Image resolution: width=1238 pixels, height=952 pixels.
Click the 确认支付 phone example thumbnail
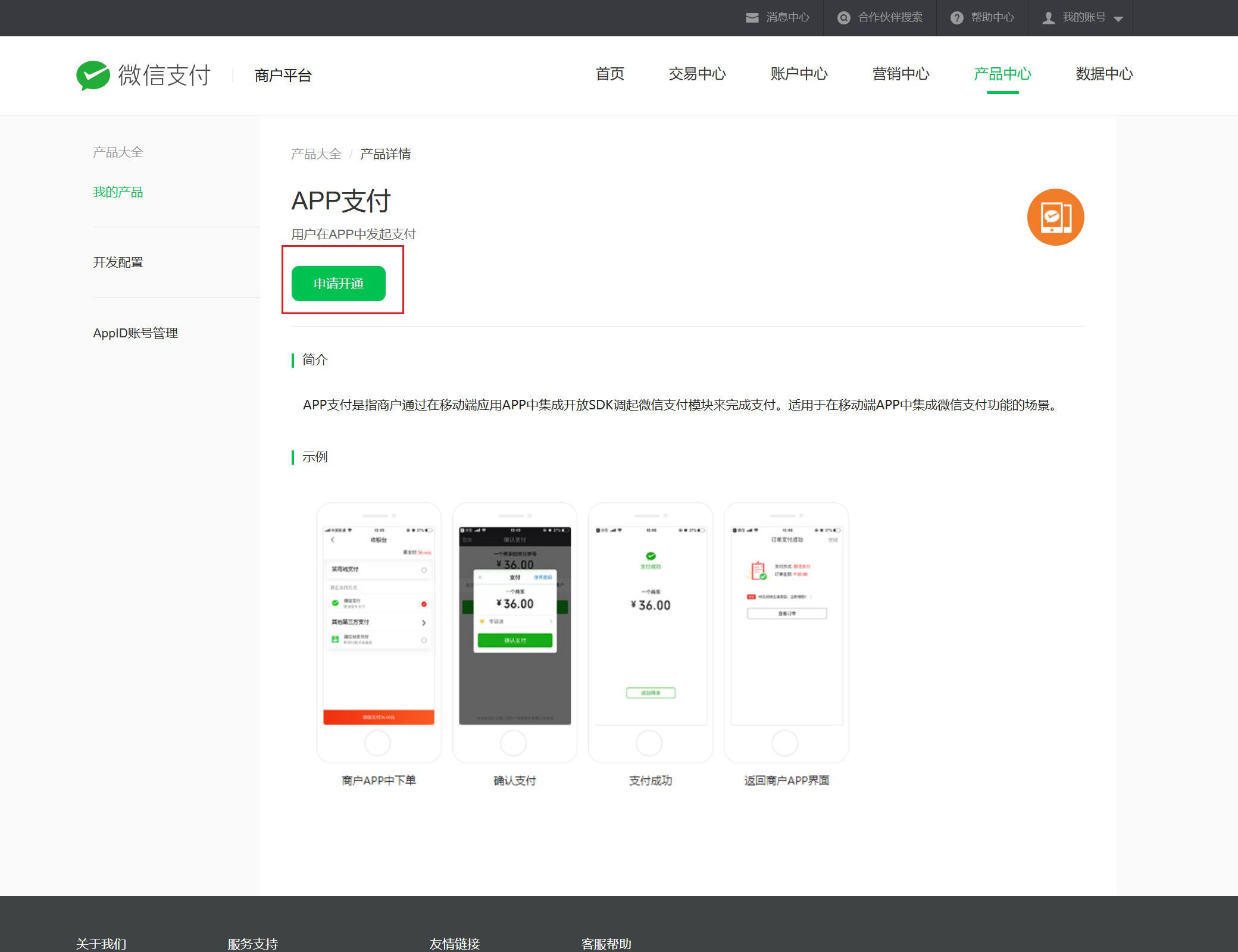[514, 632]
